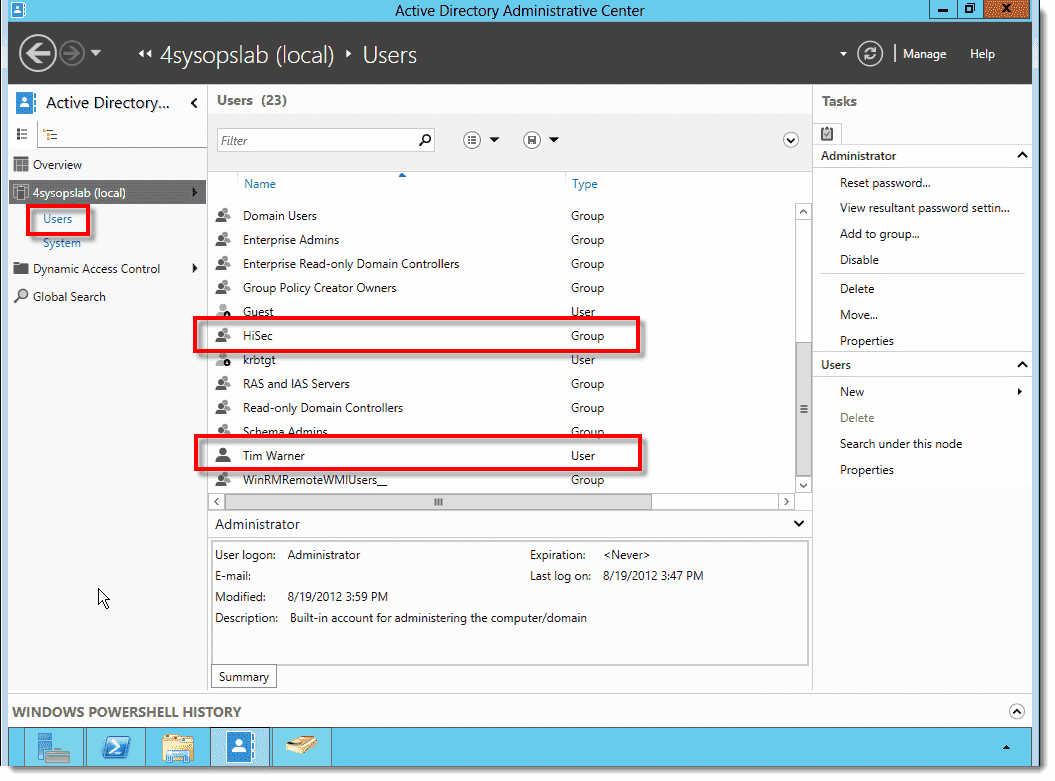Collapse the Administrator preview pane
Image resolution: width=1055 pixels, height=781 pixels.
[799, 523]
